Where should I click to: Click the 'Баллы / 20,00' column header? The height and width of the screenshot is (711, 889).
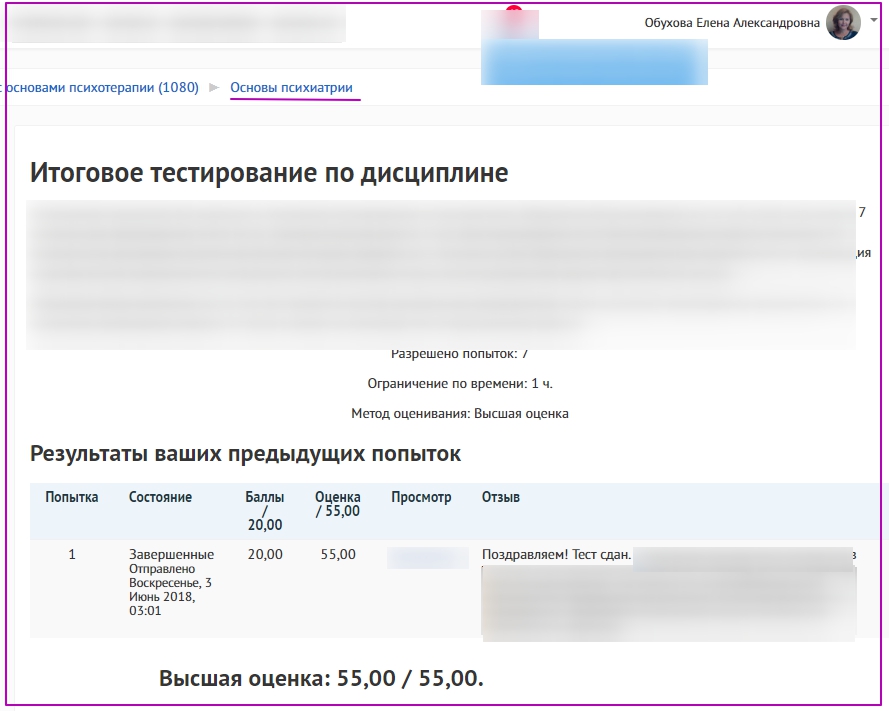(264, 510)
